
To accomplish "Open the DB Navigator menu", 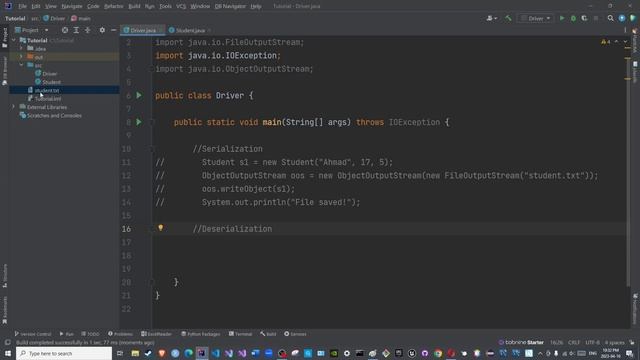I will [230, 7].
